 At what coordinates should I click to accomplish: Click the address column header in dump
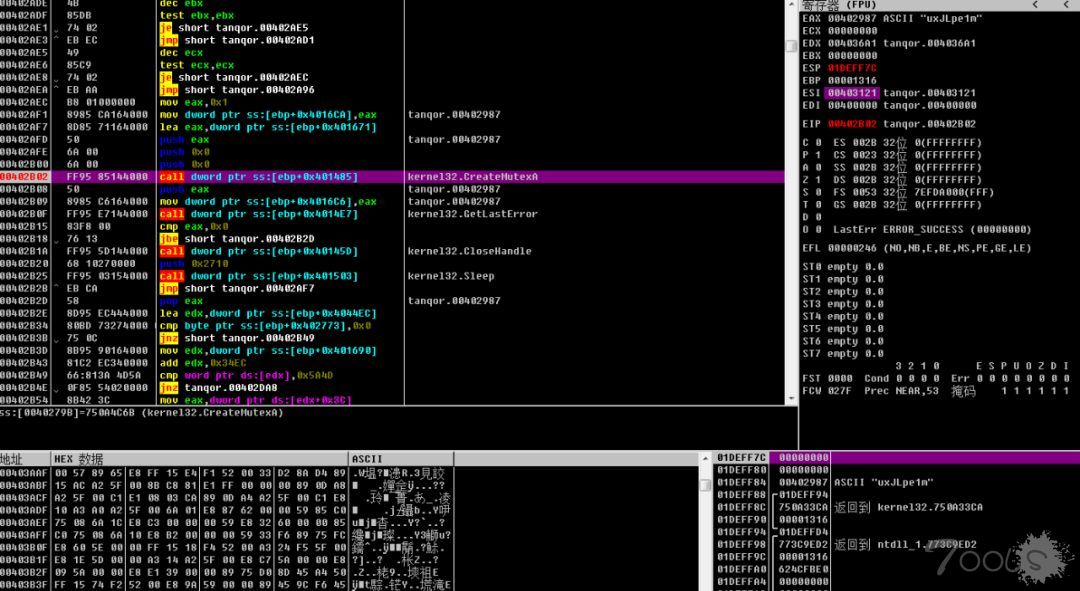[12, 458]
